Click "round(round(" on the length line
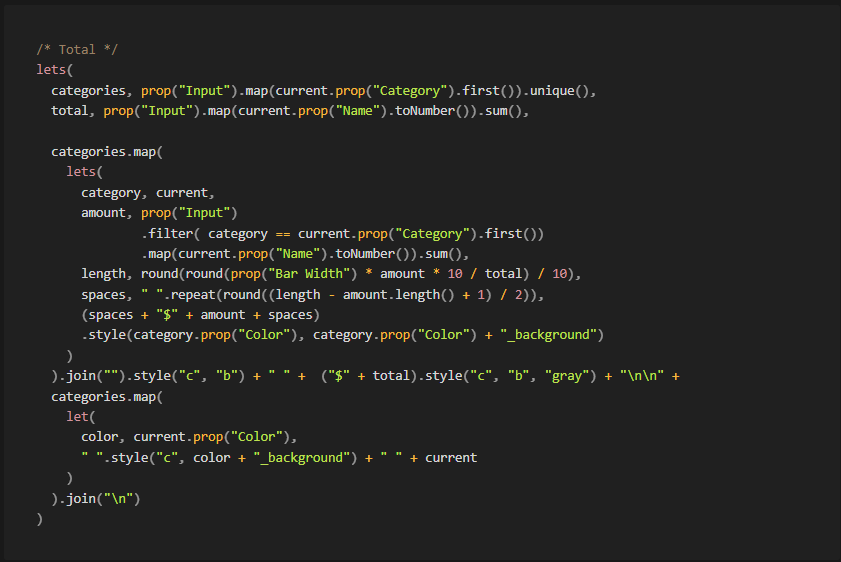Screen dimensions: 841x562 186,274
